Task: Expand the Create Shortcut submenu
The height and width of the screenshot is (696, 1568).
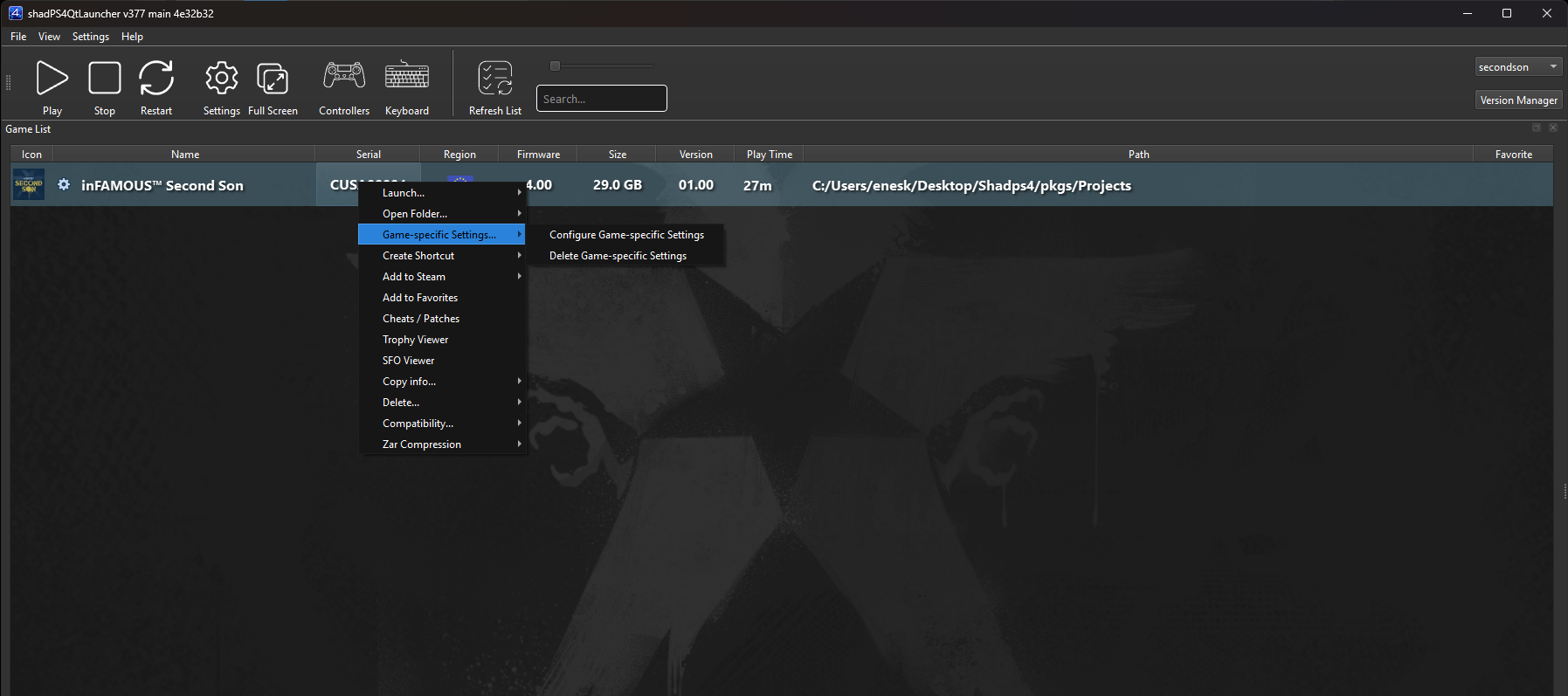Action: [x=442, y=256]
